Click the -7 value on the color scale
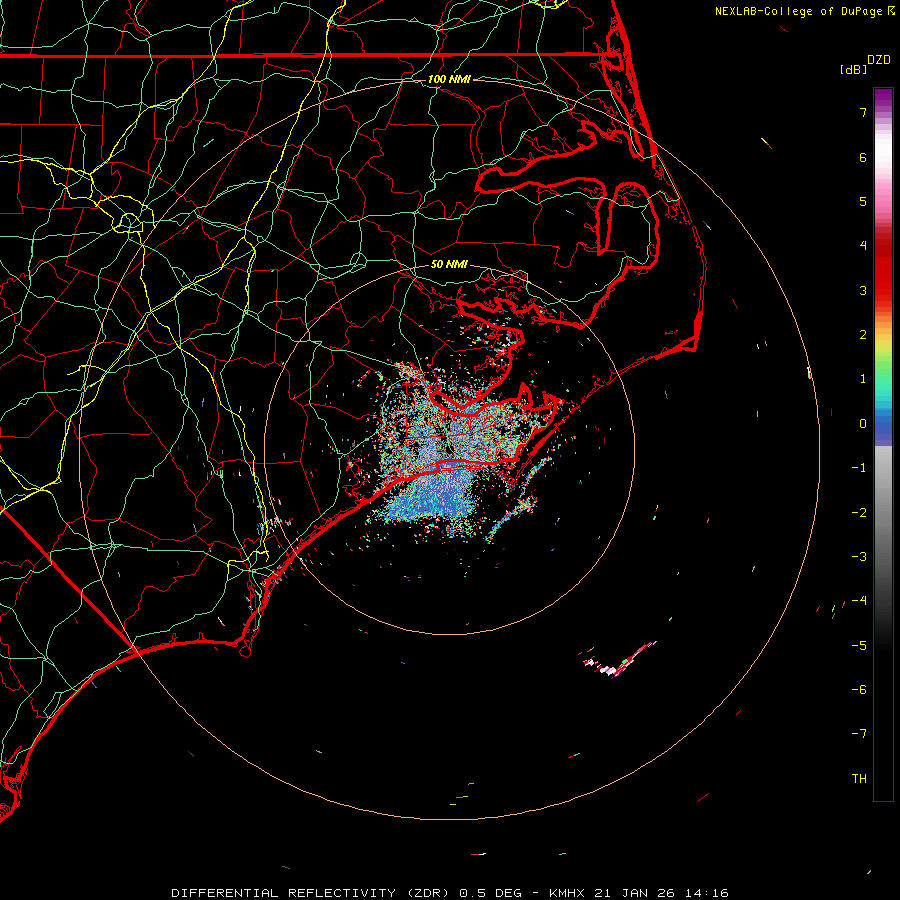The image size is (900, 900). click(x=859, y=734)
